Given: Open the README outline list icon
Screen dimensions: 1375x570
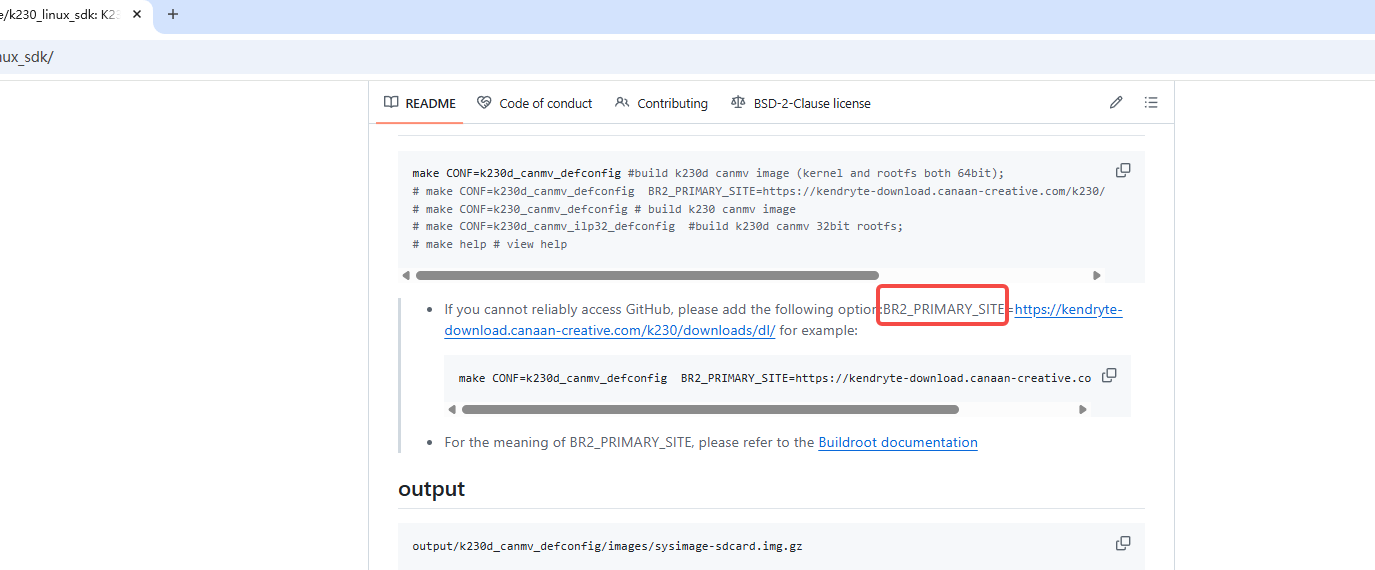Looking at the screenshot, I should (1151, 103).
